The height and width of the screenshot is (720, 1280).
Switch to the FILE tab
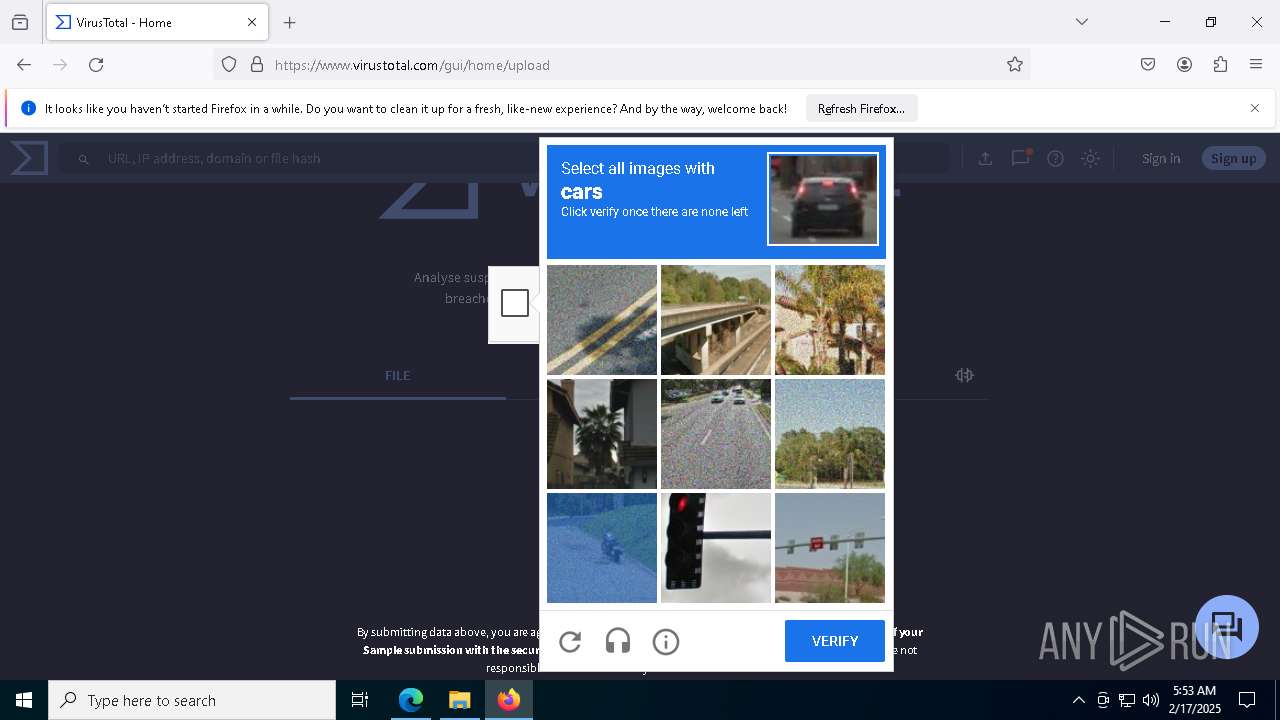click(398, 375)
